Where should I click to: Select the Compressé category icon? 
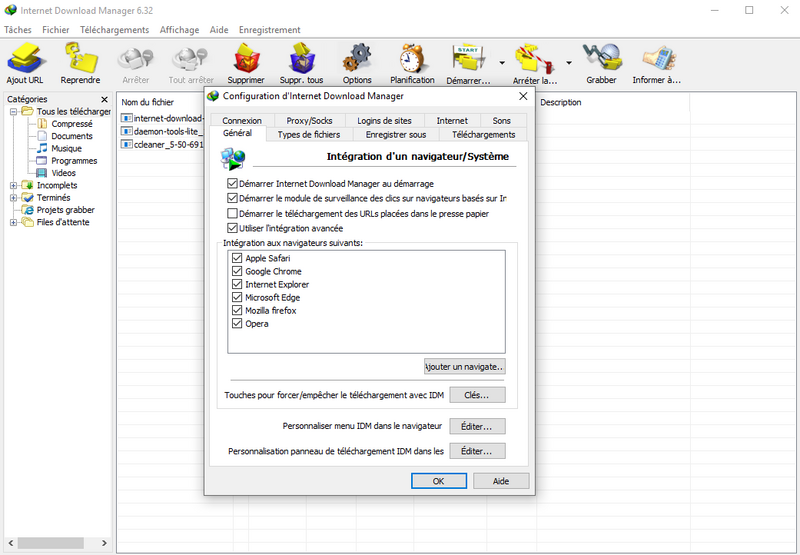click(x=43, y=124)
